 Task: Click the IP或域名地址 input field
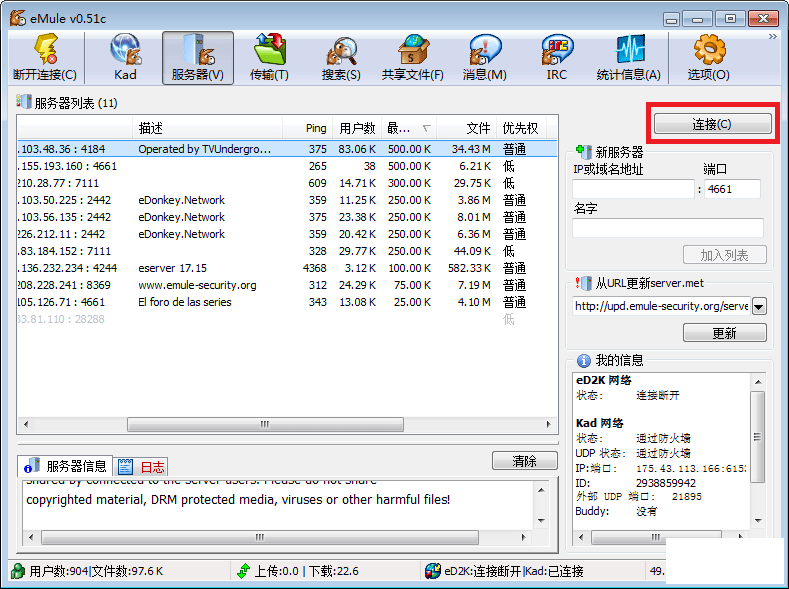pos(633,189)
